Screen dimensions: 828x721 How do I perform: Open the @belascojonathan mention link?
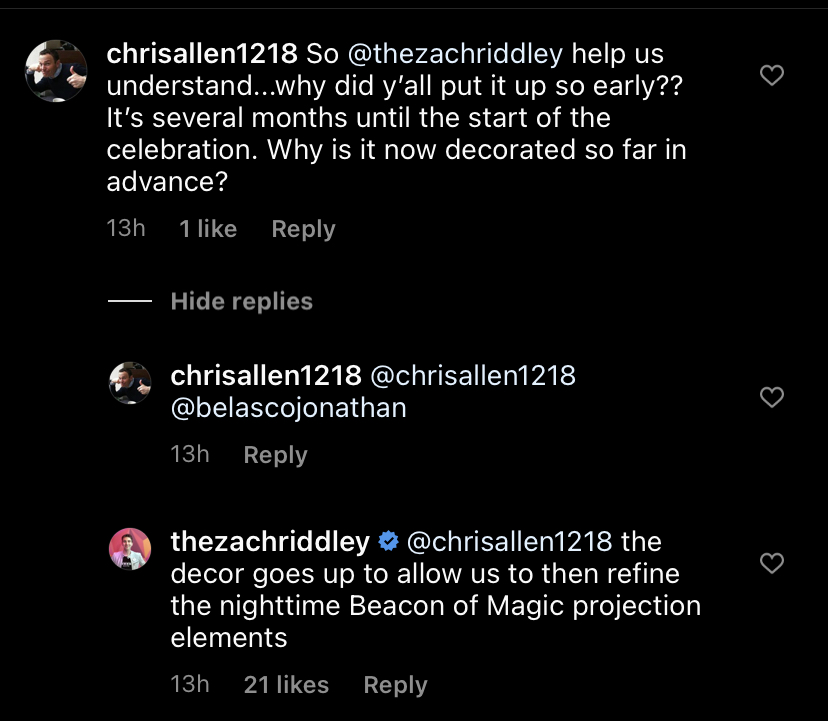coord(288,408)
